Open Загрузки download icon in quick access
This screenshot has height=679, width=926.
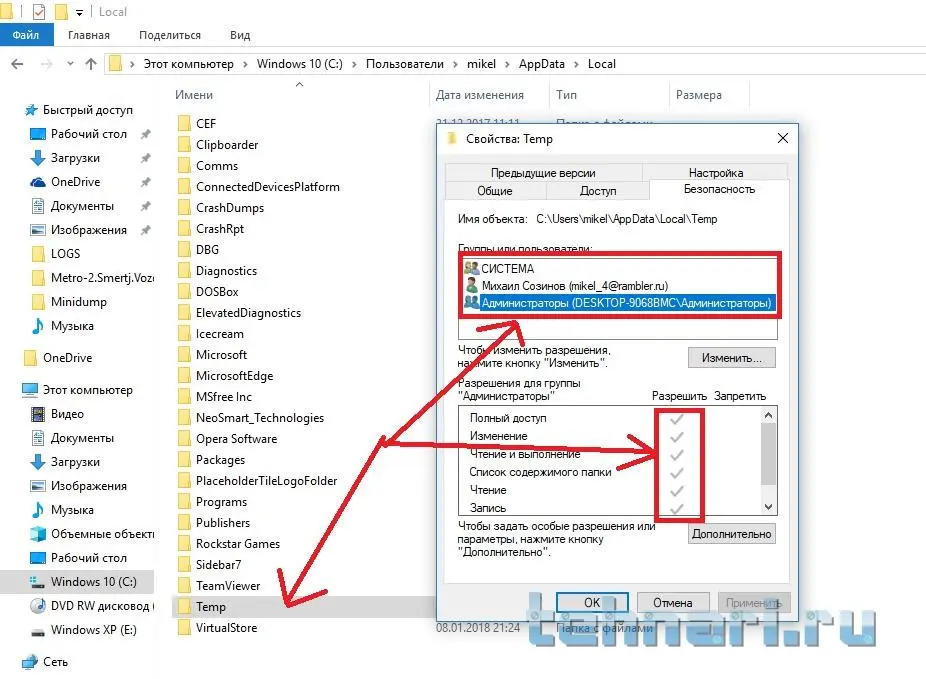pos(37,158)
